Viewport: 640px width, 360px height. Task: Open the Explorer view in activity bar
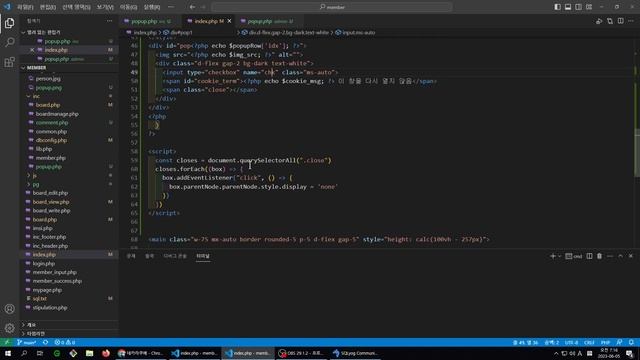click(9, 23)
